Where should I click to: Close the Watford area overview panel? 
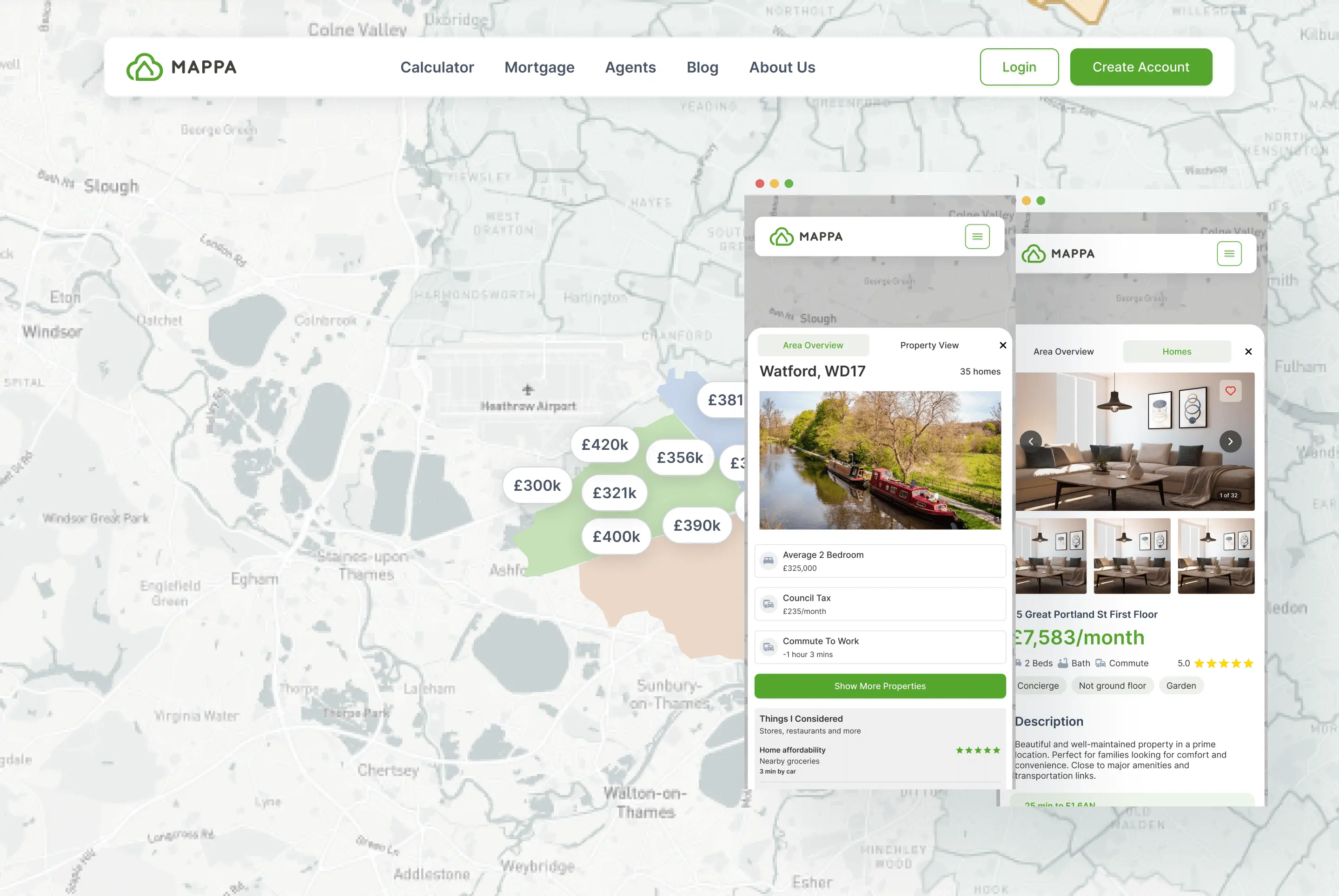click(x=1002, y=345)
